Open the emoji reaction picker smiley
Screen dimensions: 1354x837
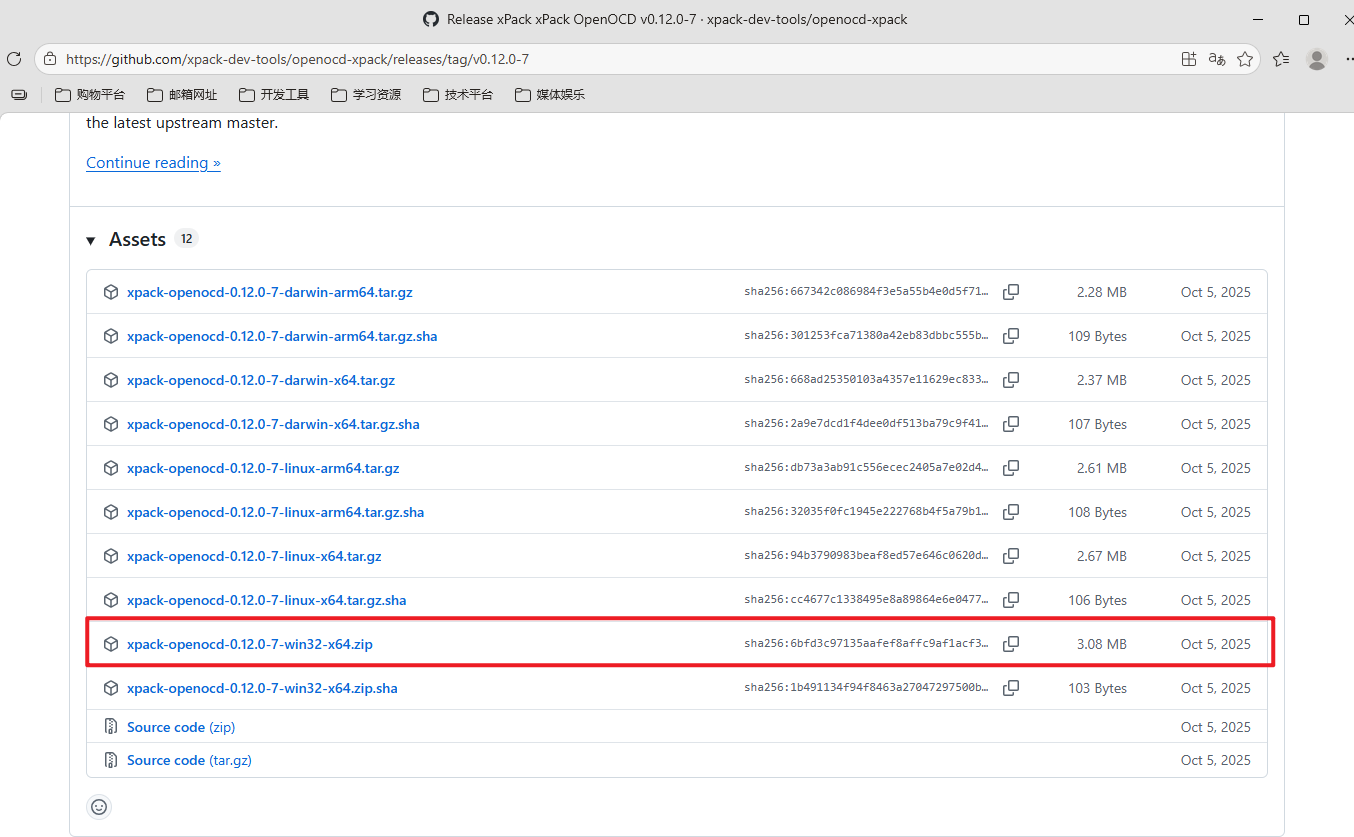(99, 806)
